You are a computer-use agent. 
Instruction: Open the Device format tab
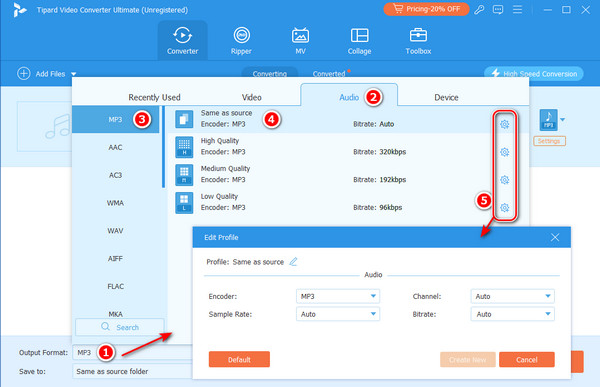446,97
